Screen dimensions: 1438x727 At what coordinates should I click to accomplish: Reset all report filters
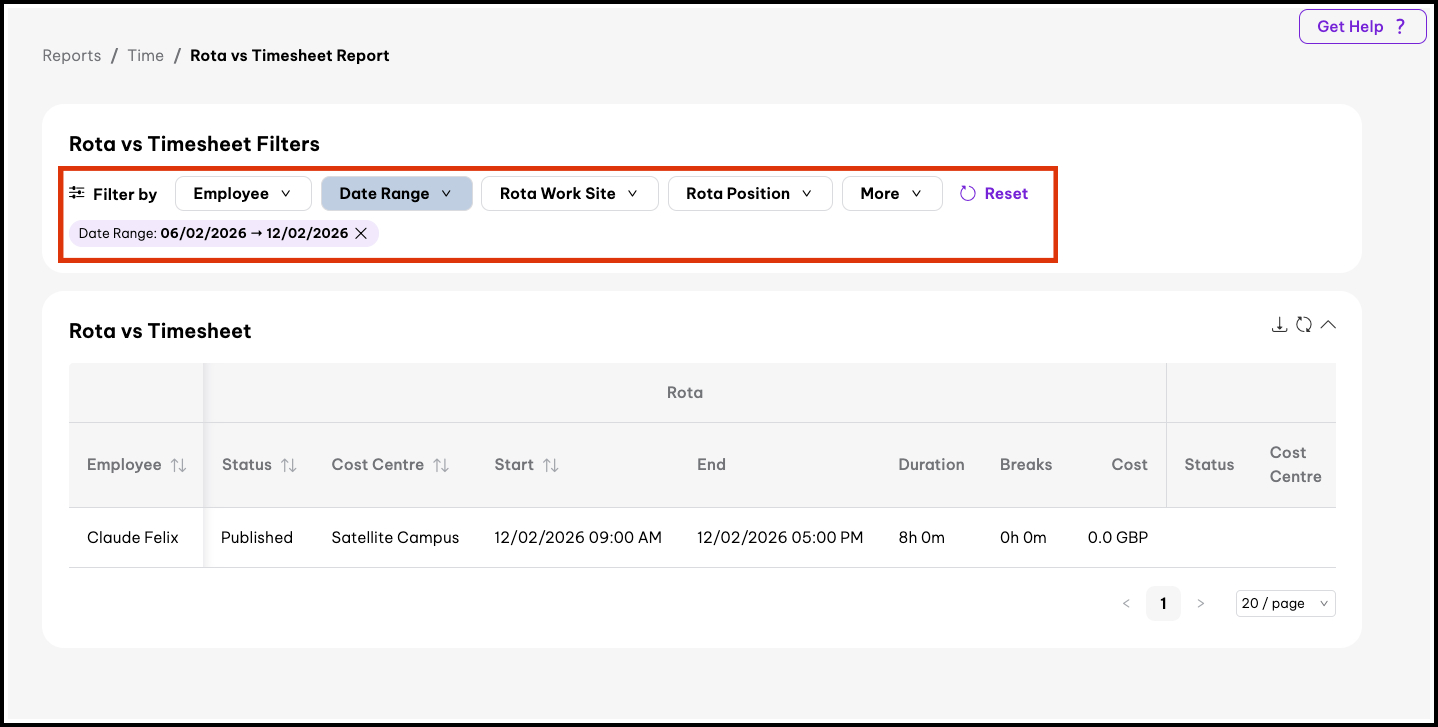point(994,194)
